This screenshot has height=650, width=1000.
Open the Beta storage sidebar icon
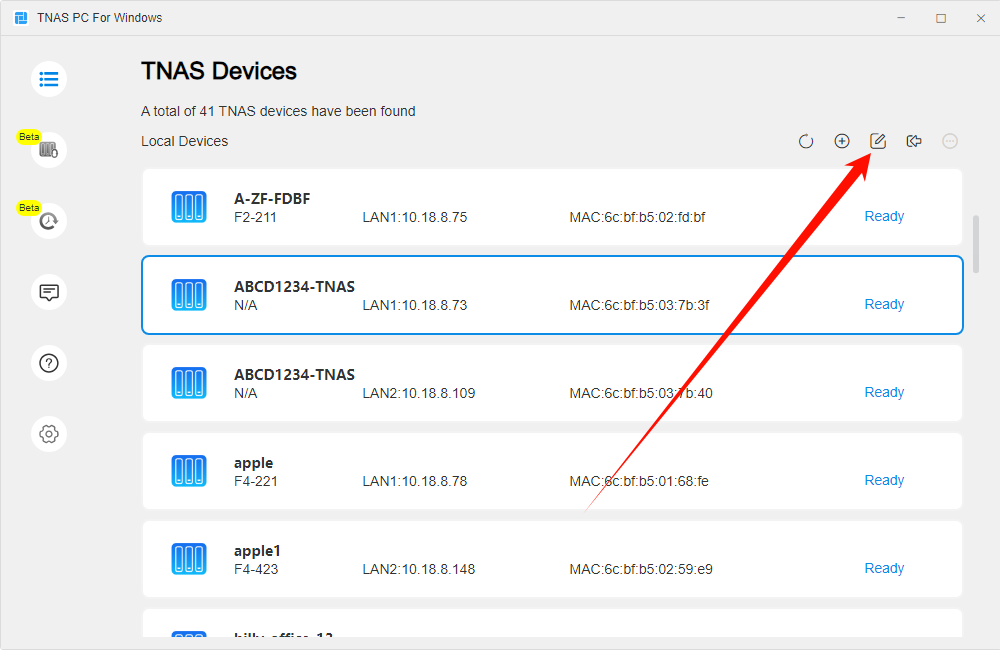(49, 150)
